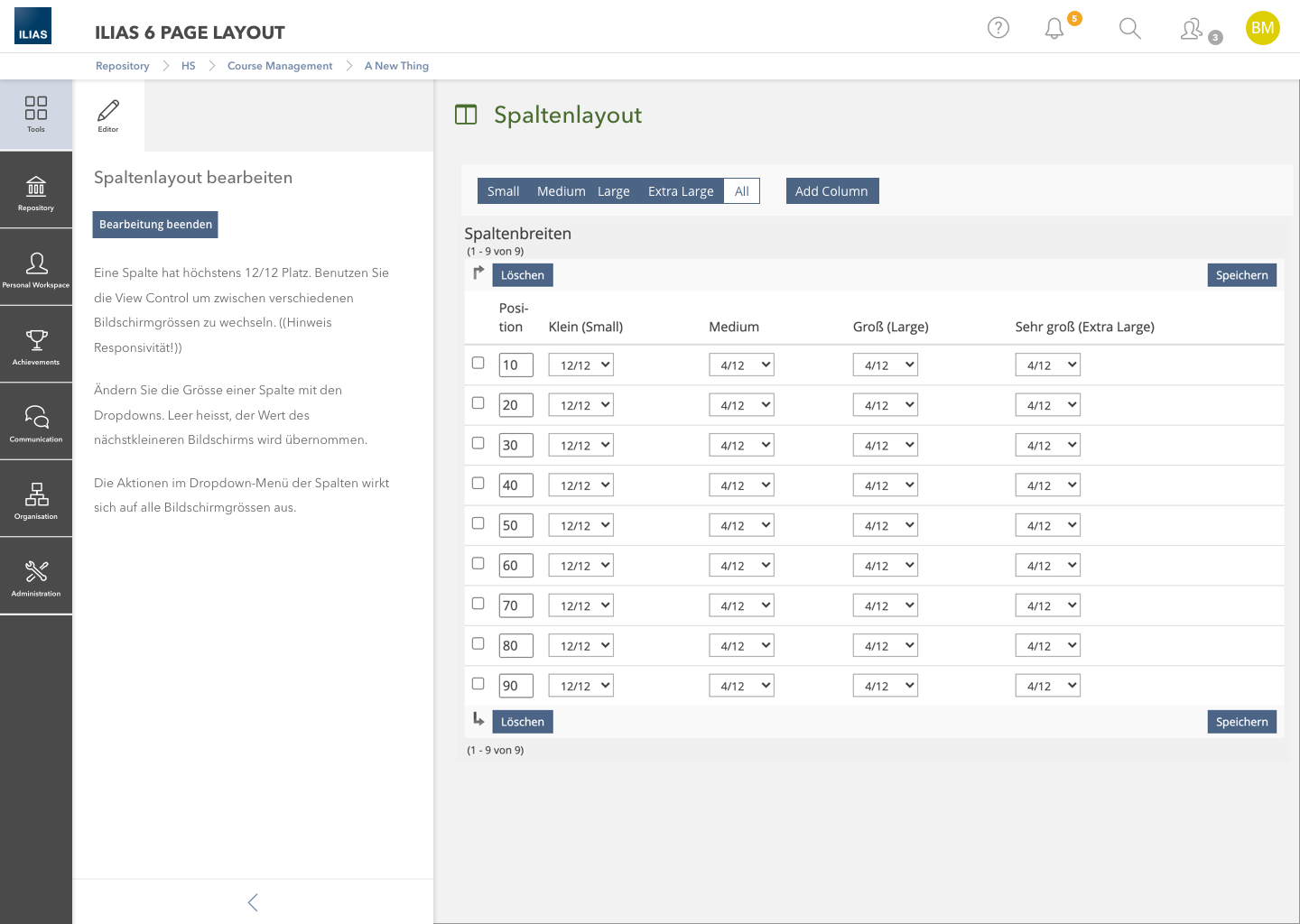Open Administration tools in sidebar

click(36, 577)
